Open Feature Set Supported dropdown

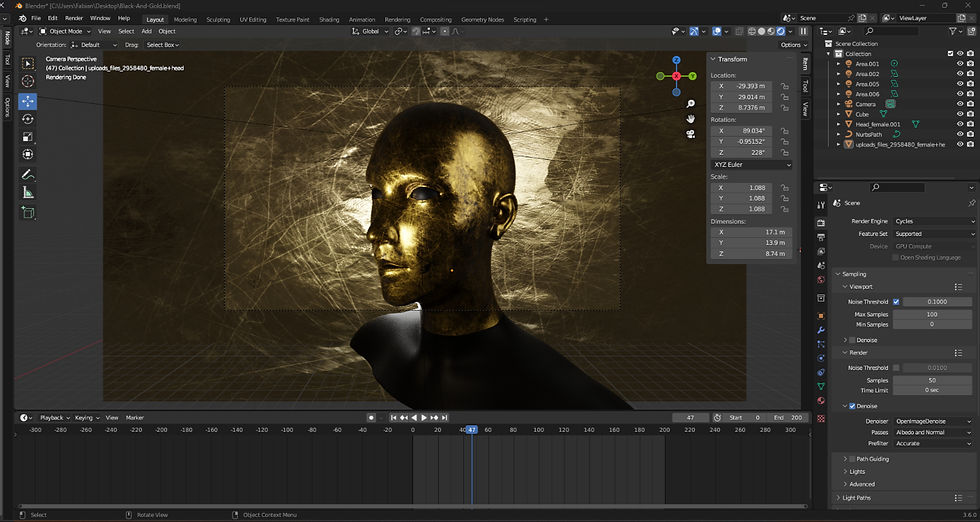[x=934, y=234]
